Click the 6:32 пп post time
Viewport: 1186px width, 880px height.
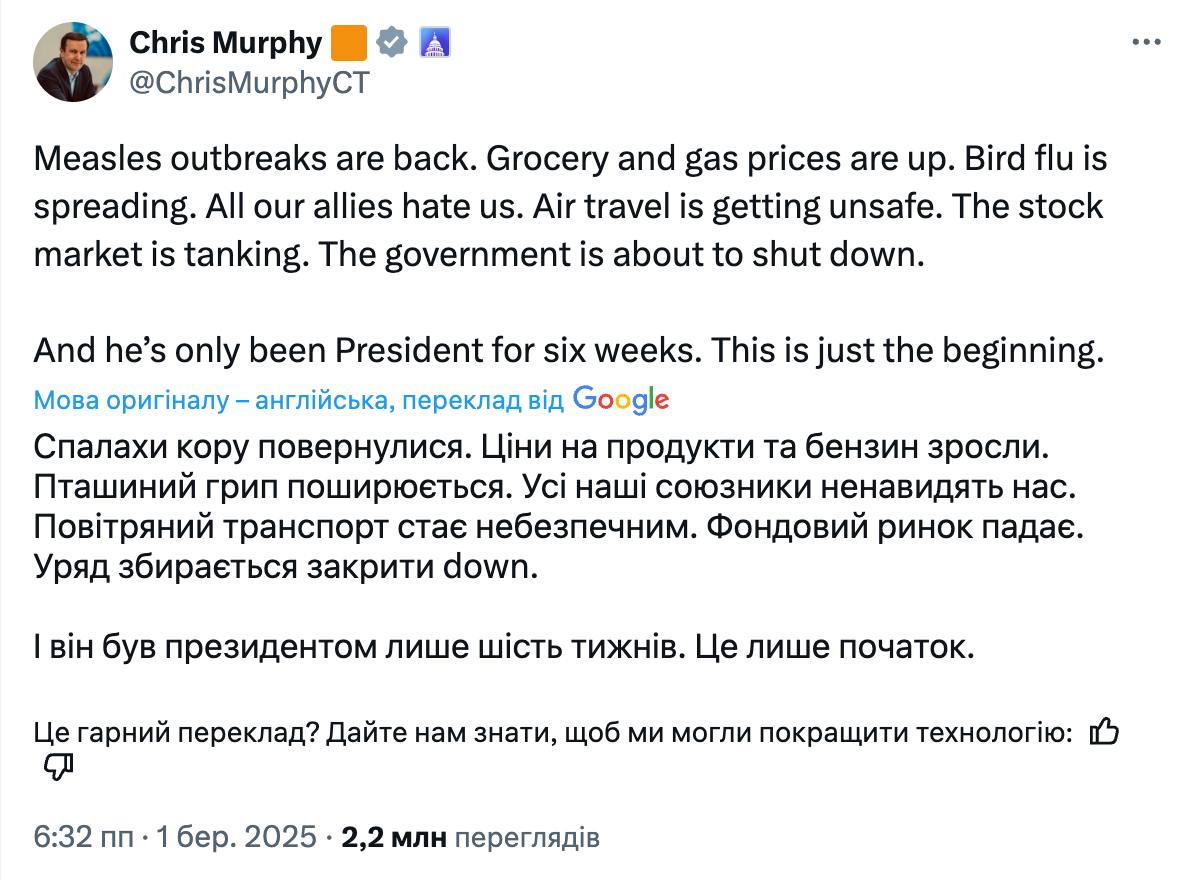82,837
